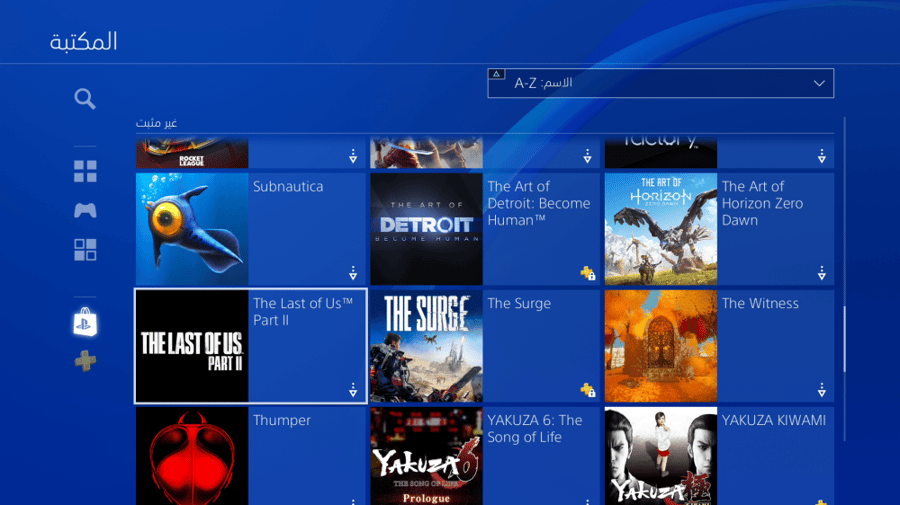Select the Yakuza Kiwami cover thumbnail
The image size is (900, 505).
(661, 456)
